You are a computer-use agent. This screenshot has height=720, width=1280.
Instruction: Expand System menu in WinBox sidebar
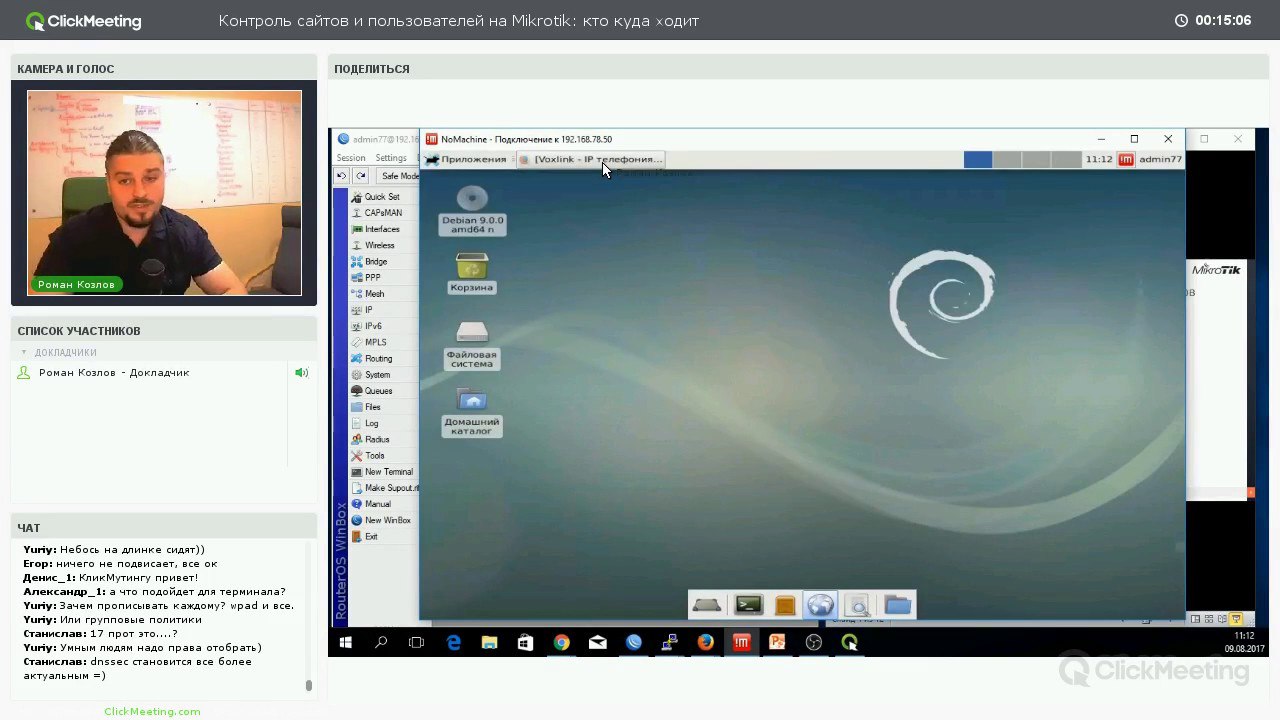pos(371,375)
